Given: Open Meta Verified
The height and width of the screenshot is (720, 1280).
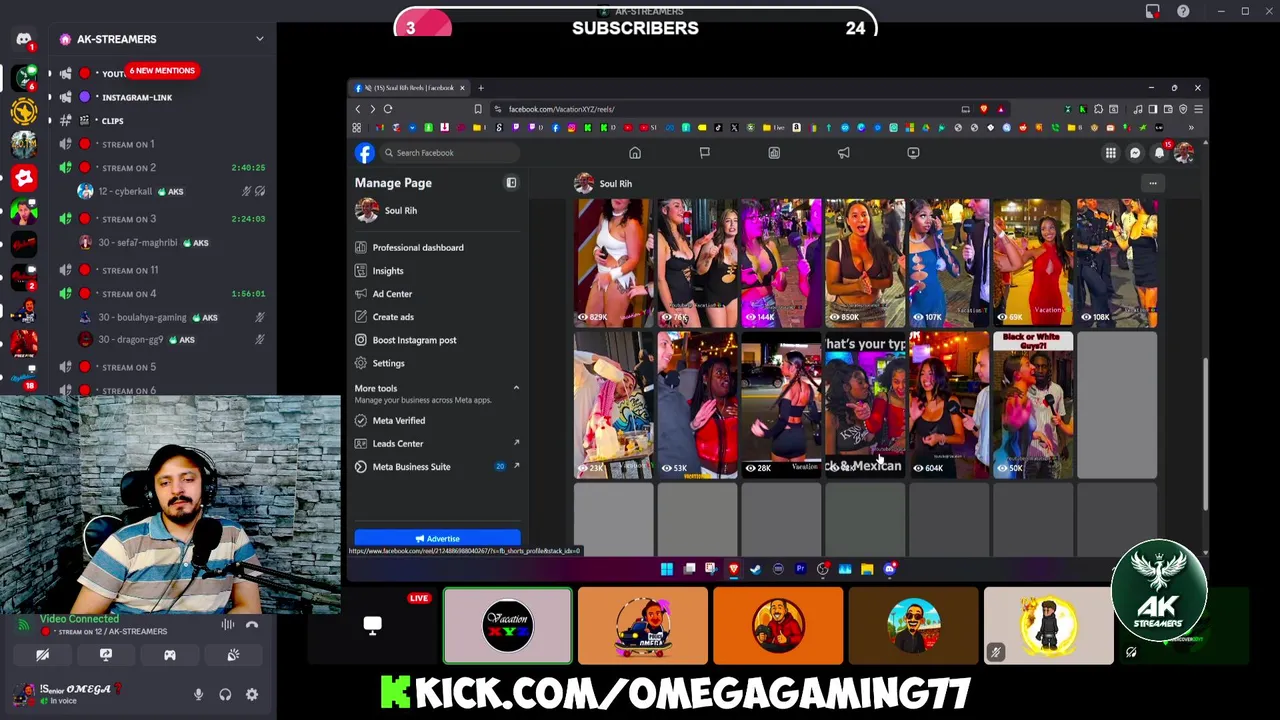Looking at the screenshot, I should pos(437,421).
